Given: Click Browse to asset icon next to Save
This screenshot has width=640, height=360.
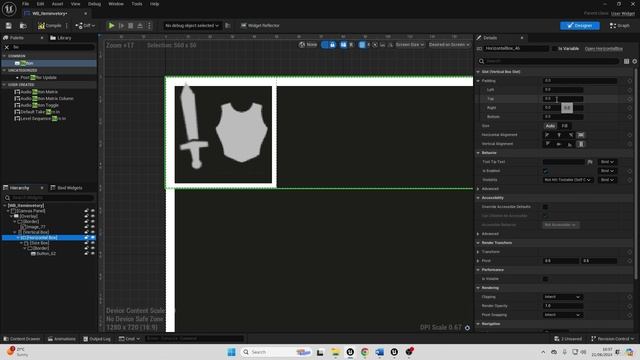Looking at the screenshot, I should [x=23, y=25].
